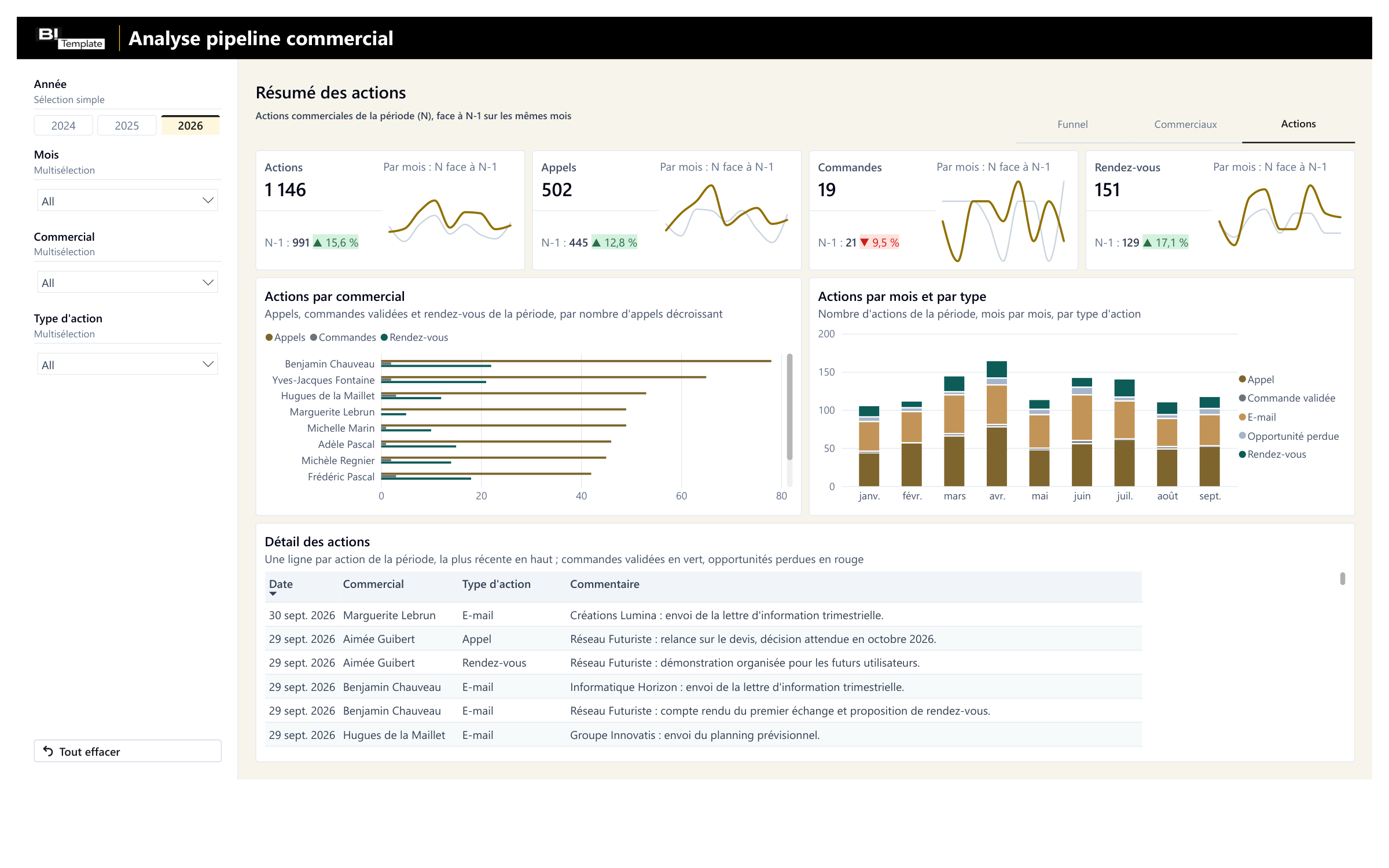Image resolution: width=1389 pixels, height=868 pixels.
Task: Click the E-mail legend entry
Action: click(x=1257, y=417)
